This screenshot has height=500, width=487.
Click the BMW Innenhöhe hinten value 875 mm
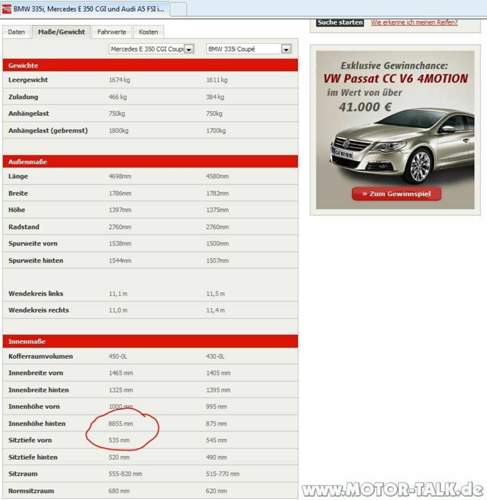point(216,424)
